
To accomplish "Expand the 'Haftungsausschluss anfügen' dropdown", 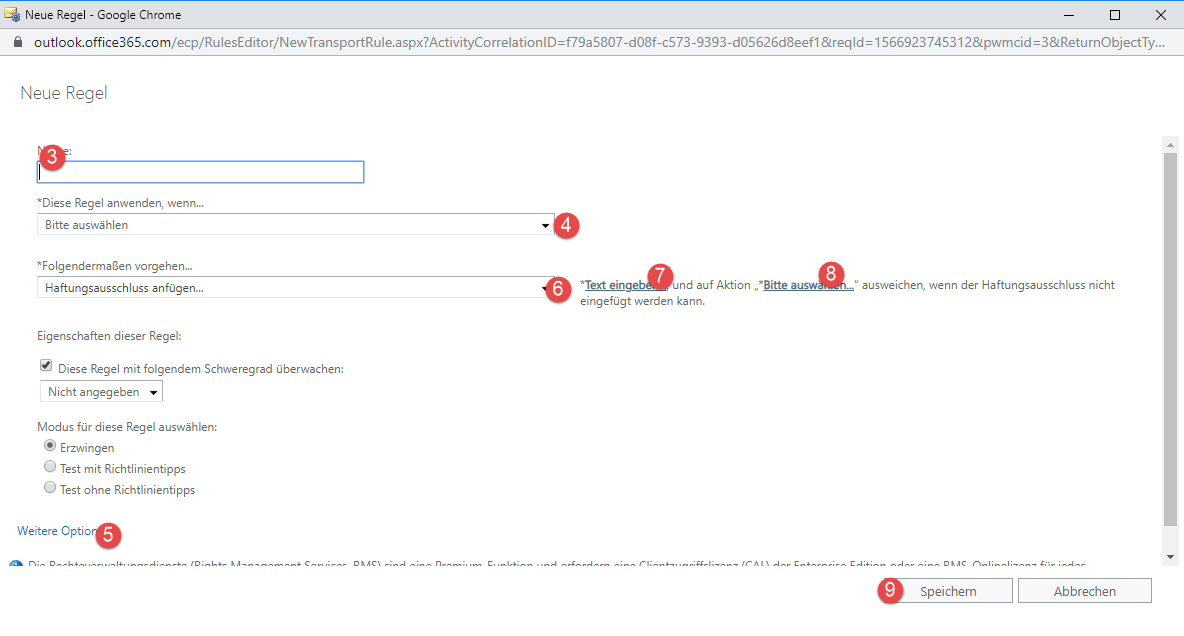I will coord(295,288).
